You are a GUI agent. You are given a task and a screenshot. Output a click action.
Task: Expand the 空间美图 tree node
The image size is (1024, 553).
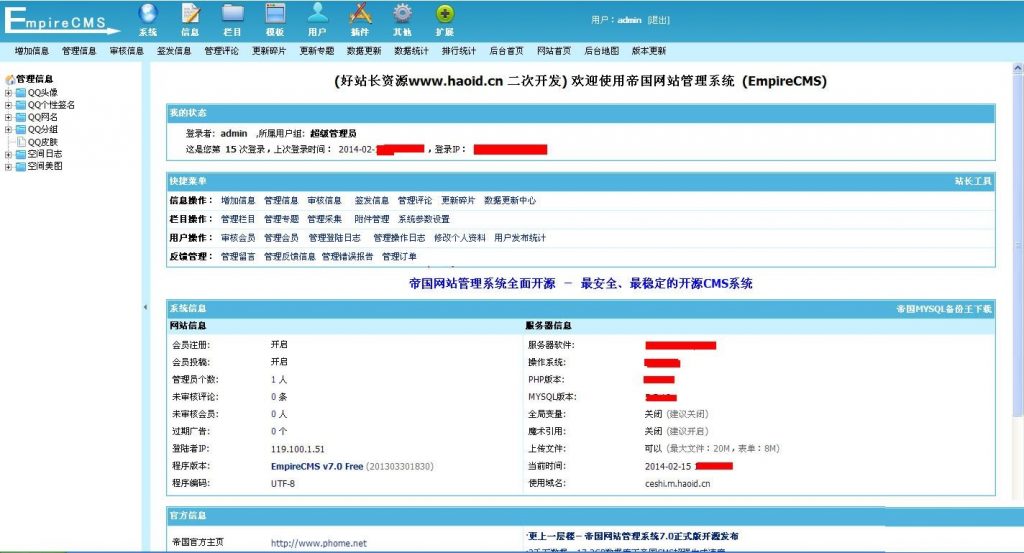click(8, 167)
